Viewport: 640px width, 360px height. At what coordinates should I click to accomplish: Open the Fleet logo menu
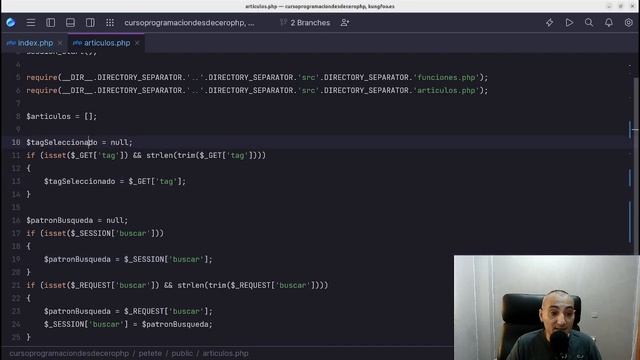11,22
